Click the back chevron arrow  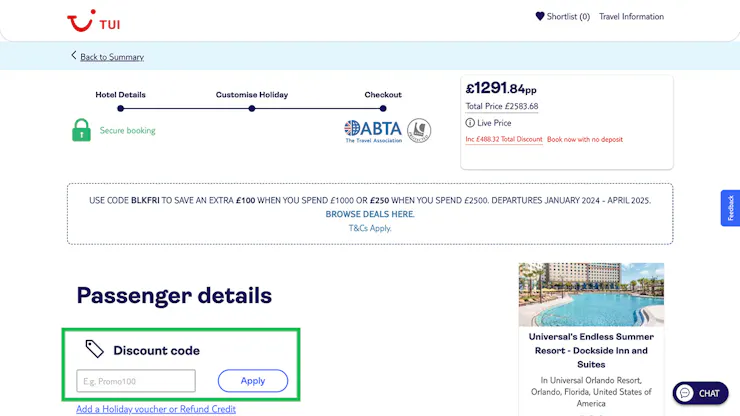pyautogui.click(x=74, y=55)
